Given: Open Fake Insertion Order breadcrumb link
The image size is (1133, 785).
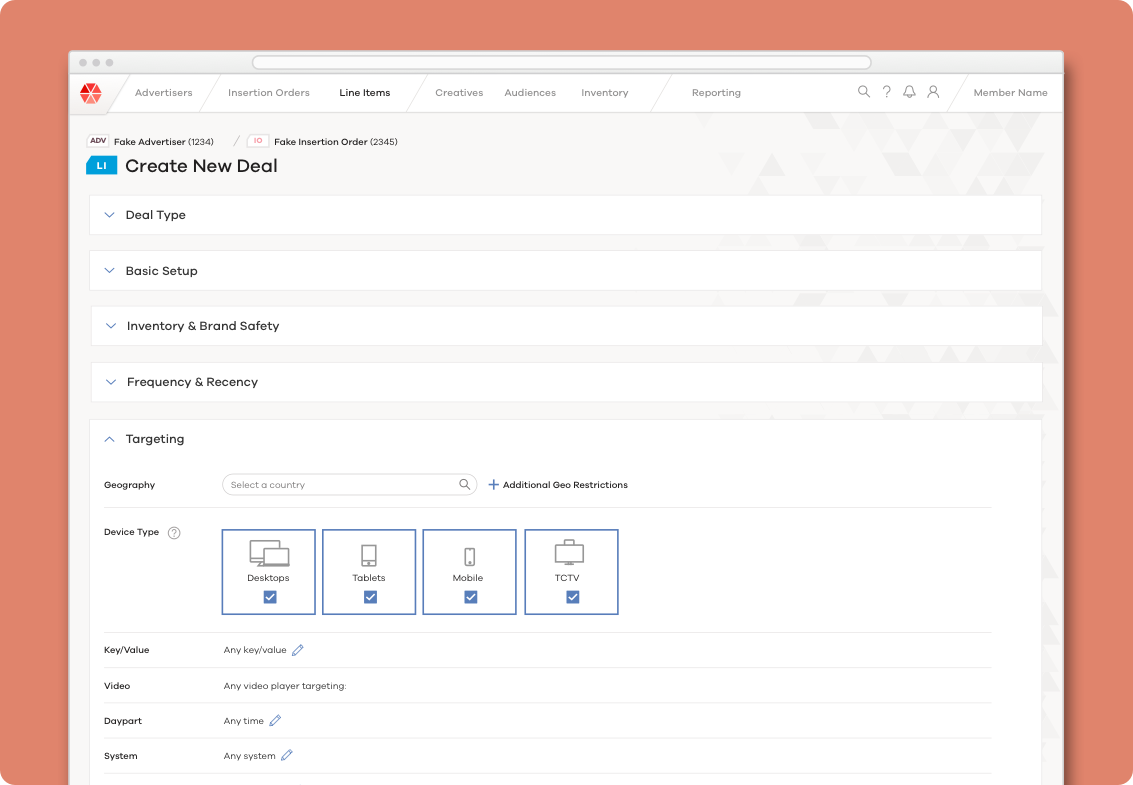Looking at the screenshot, I should (x=335, y=142).
